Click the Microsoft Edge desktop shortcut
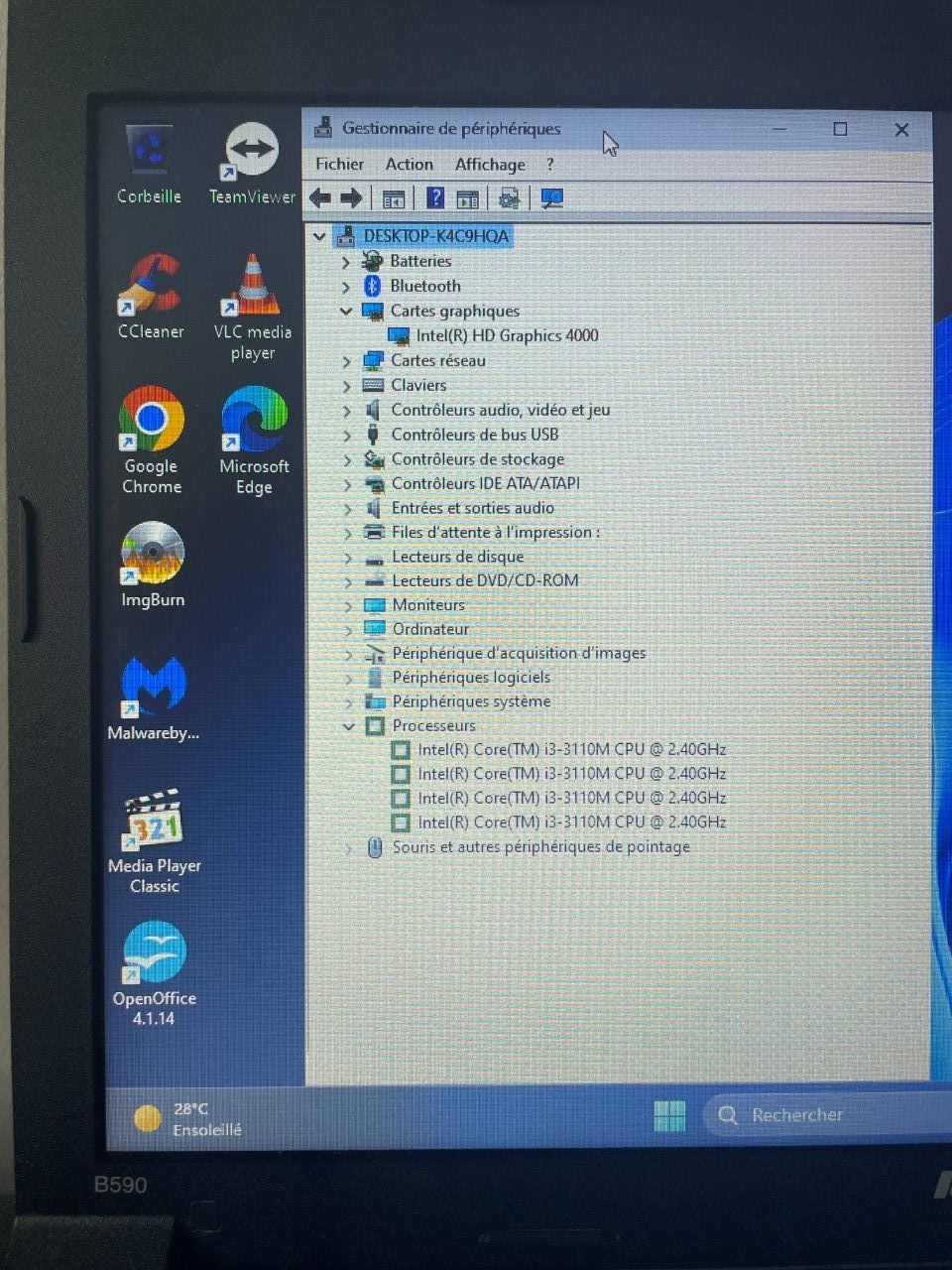The width and height of the screenshot is (952, 1270). (x=255, y=441)
